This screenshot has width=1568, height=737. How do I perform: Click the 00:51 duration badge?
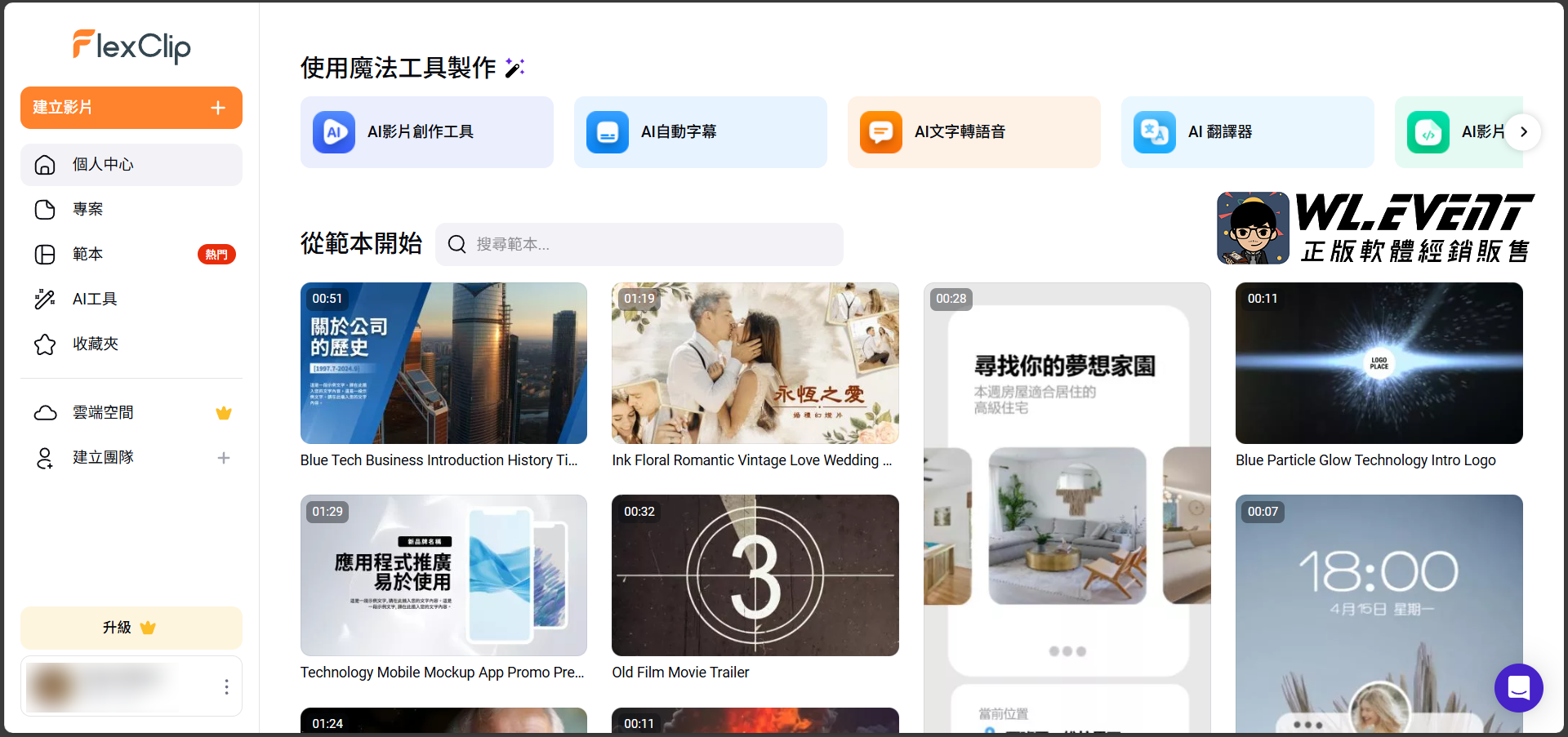327,299
